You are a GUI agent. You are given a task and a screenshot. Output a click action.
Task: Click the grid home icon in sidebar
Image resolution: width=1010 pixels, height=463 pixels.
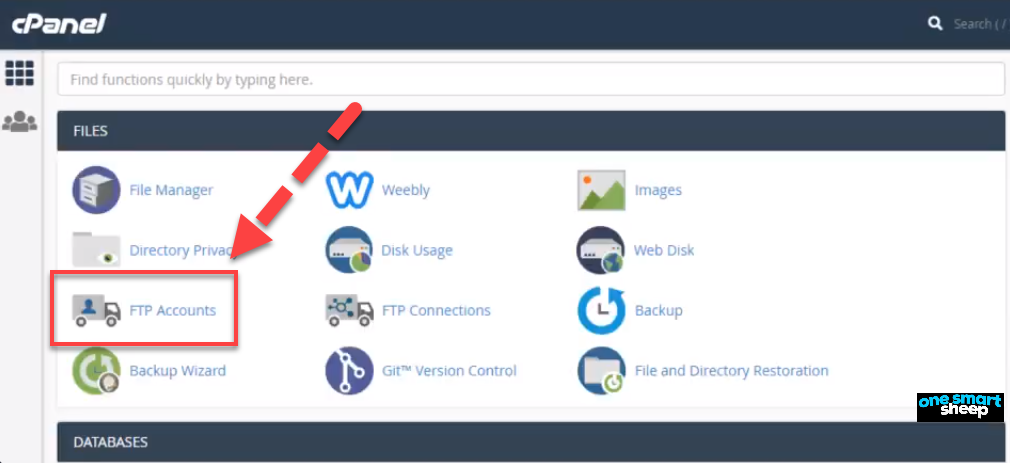[x=19, y=73]
